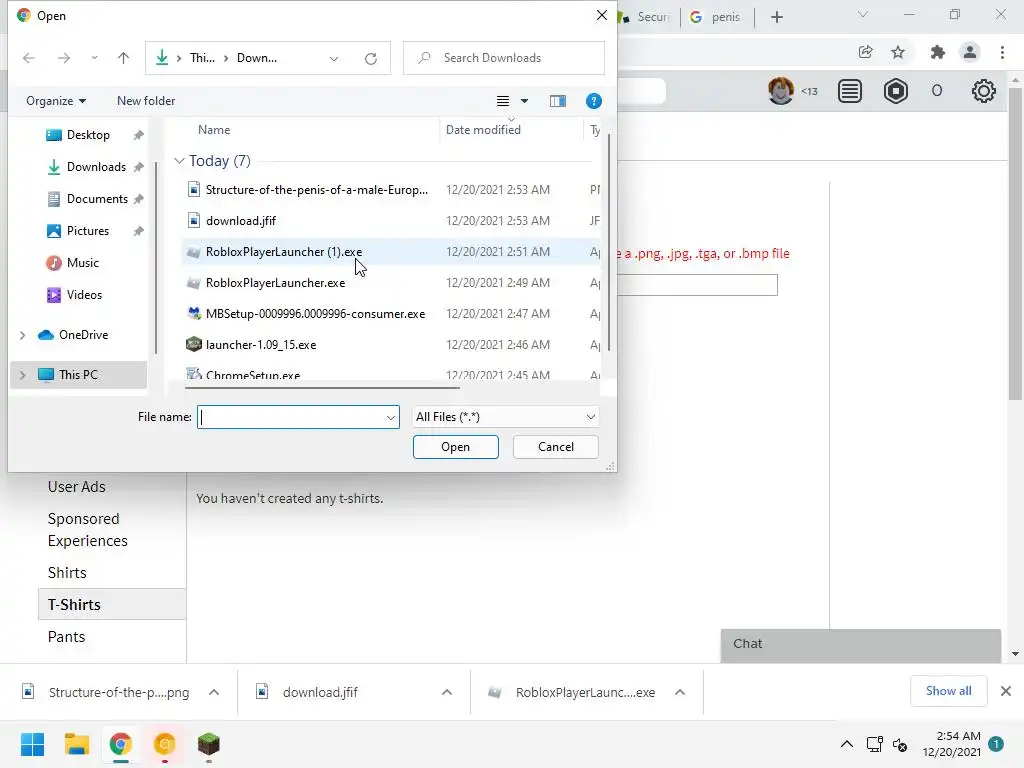Open Pants in Roblox sidebar
This screenshot has width=1024, height=768.
[x=66, y=637]
